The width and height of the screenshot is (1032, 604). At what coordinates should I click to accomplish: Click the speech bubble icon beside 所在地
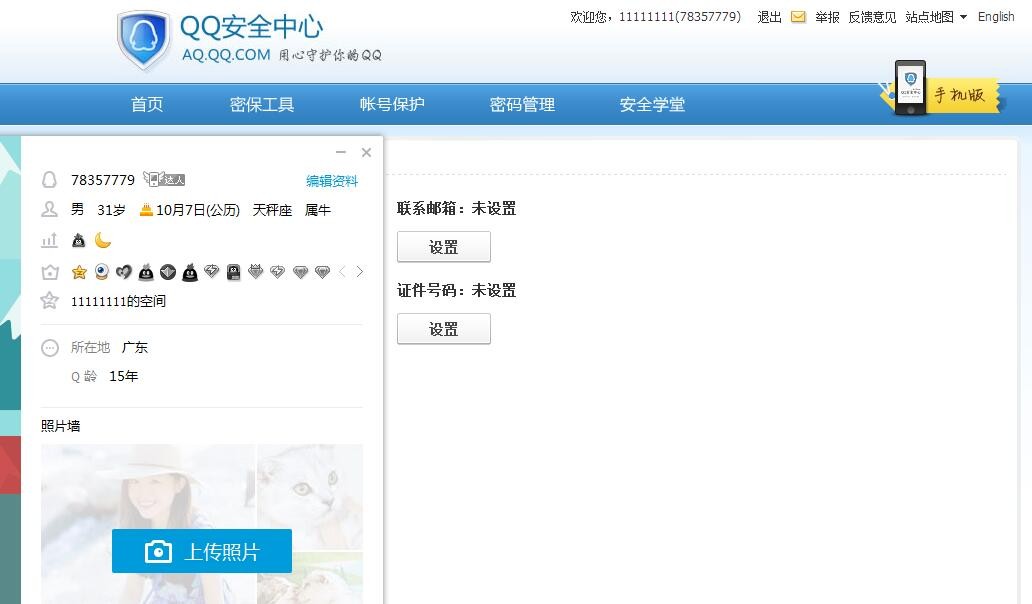coord(50,347)
